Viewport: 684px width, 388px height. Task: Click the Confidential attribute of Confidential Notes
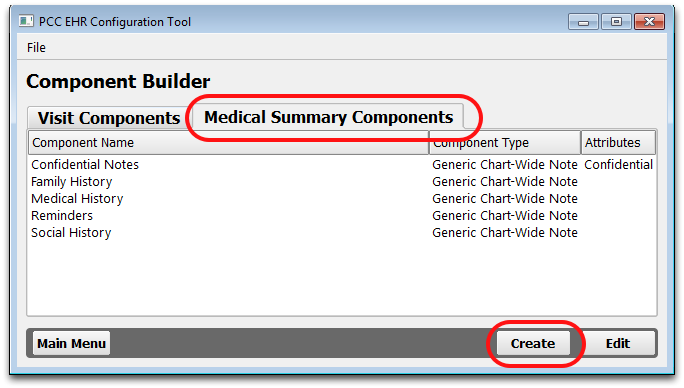pyautogui.click(x=619, y=165)
